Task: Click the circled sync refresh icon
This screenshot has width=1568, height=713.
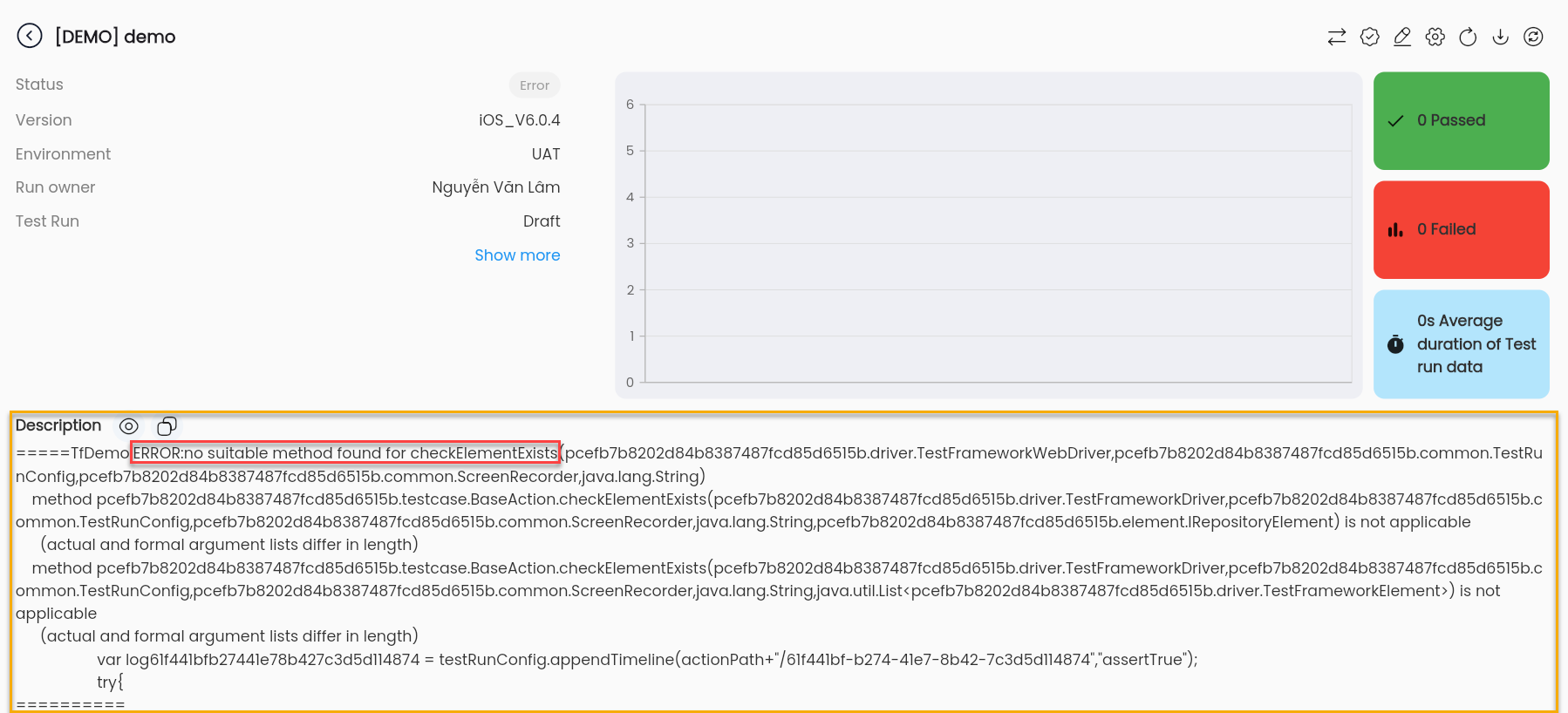Action: (x=1533, y=37)
